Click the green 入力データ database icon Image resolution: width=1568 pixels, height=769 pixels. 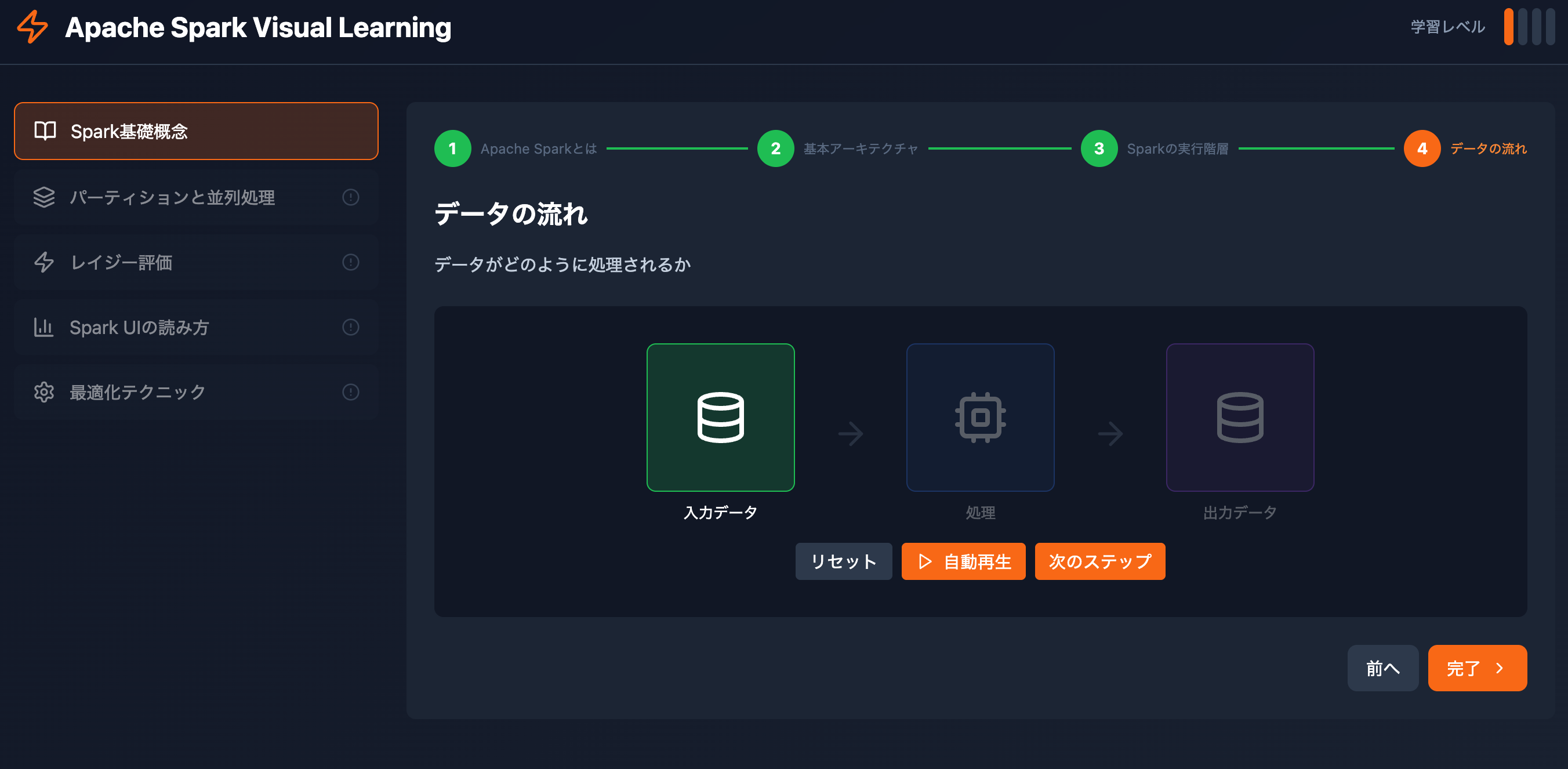[x=721, y=418]
